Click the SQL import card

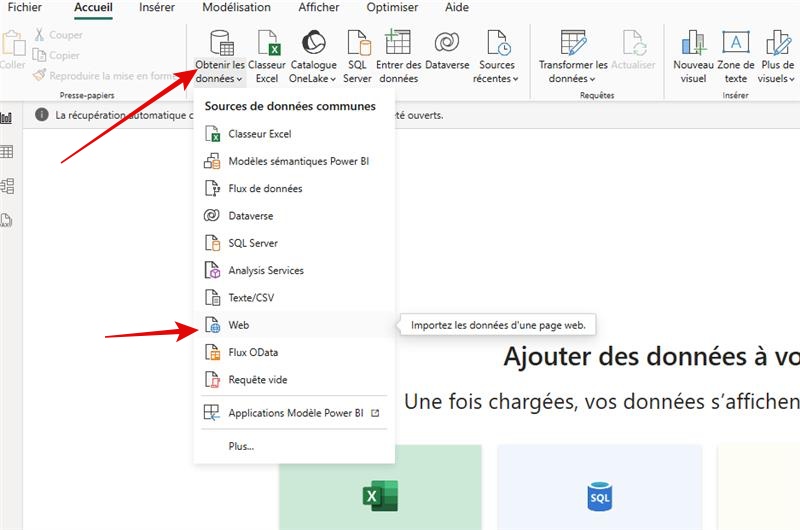coord(599,487)
